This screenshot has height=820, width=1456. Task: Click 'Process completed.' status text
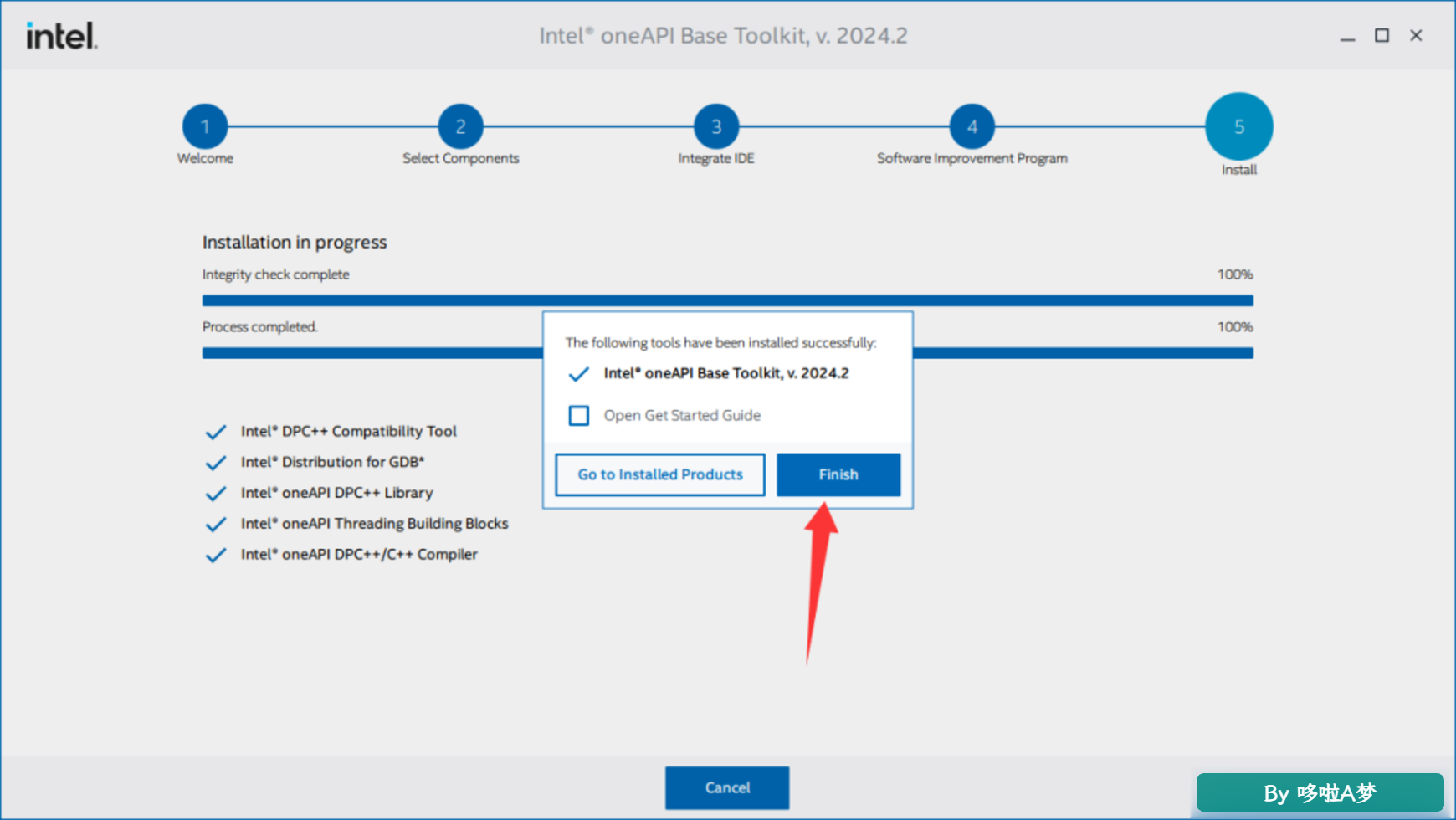[259, 327]
